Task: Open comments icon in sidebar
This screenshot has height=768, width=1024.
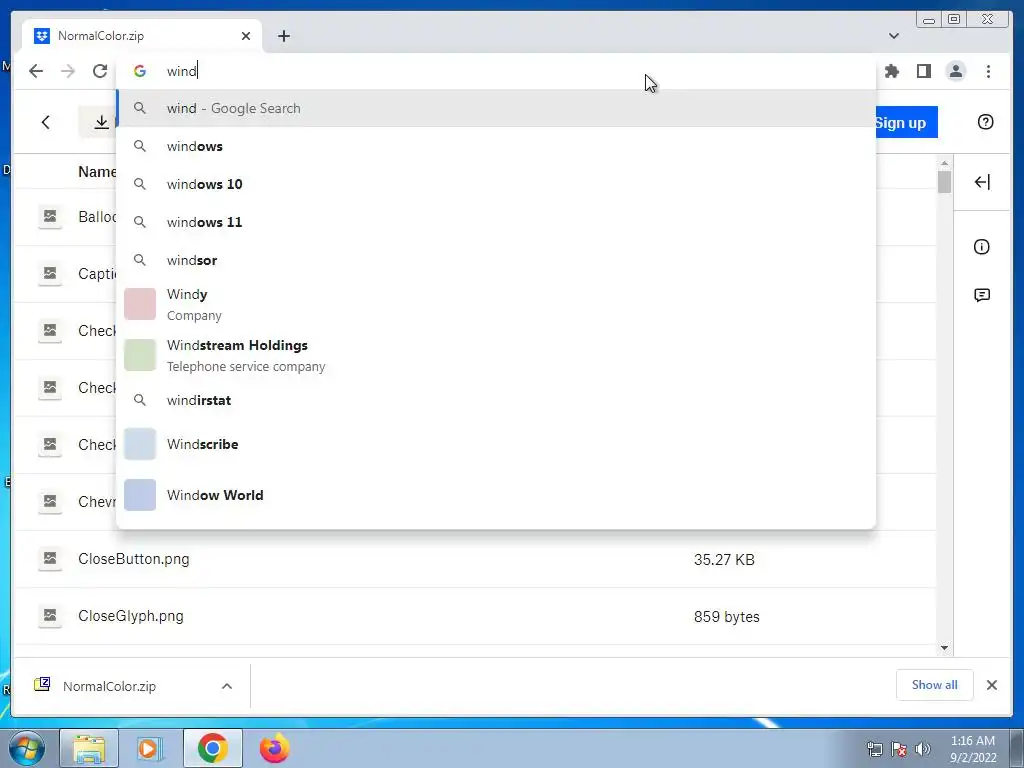Action: click(x=982, y=295)
